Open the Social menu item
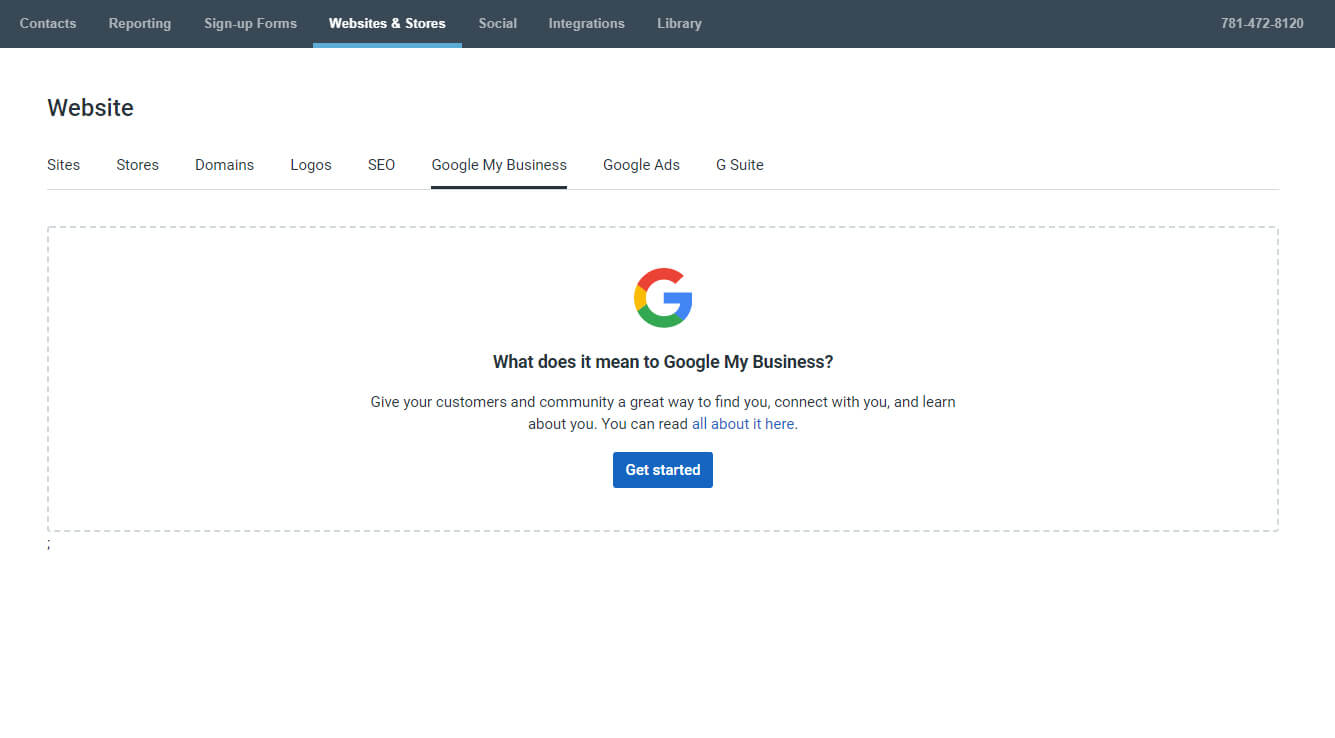1335x738 pixels. pos(497,23)
